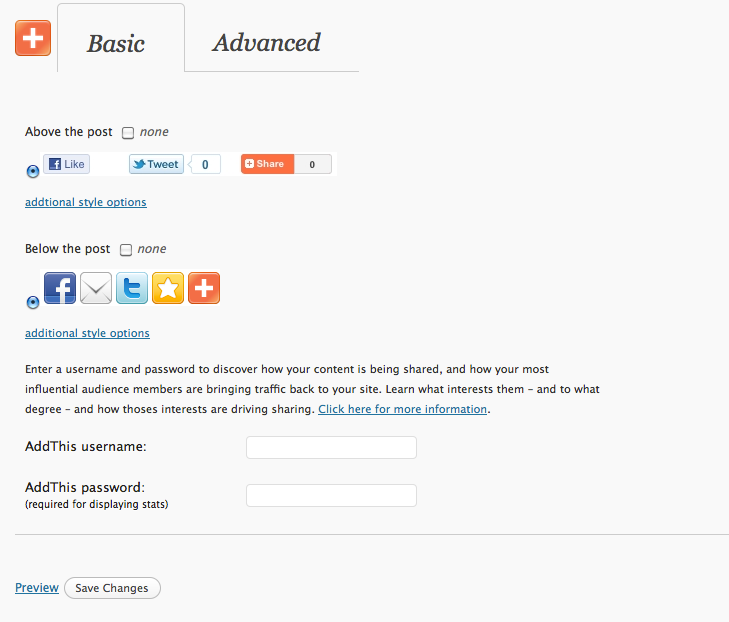This screenshot has width=729, height=622.
Task: Click the yellow star favorites icon
Action: (x=168, y=288)
